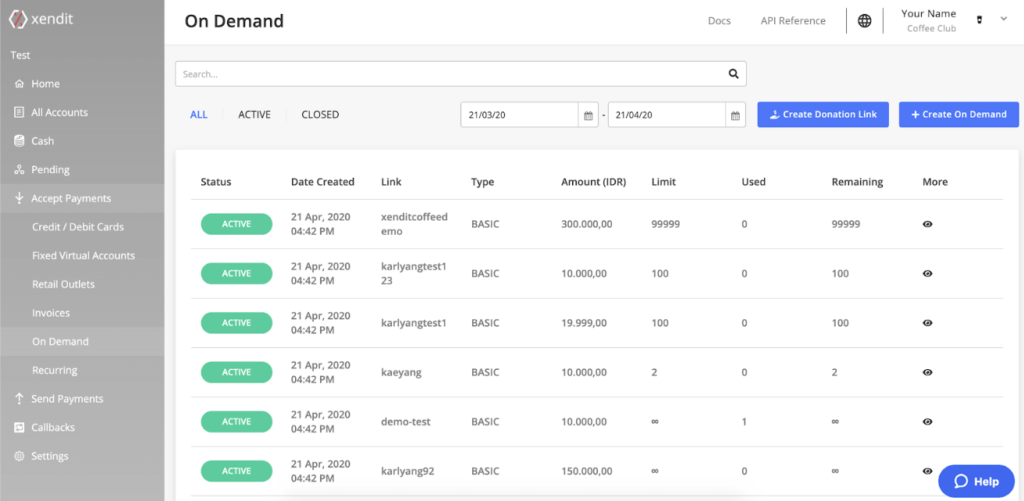Click the Your Name account label
The image size is (1024, 501).
click(x=928, y=14)
